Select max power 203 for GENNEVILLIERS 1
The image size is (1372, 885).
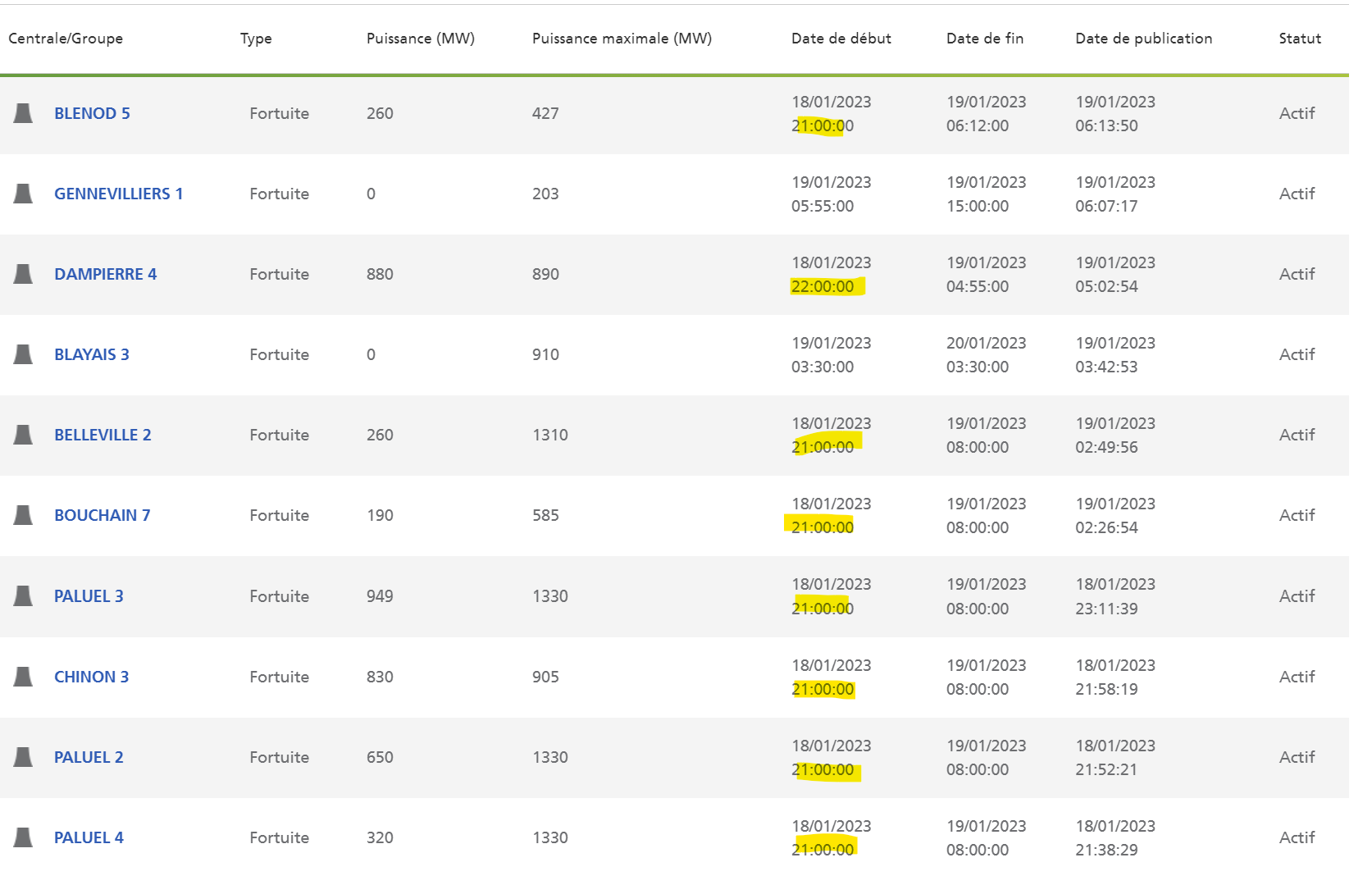pyautogui.click(x=545, y=194)
